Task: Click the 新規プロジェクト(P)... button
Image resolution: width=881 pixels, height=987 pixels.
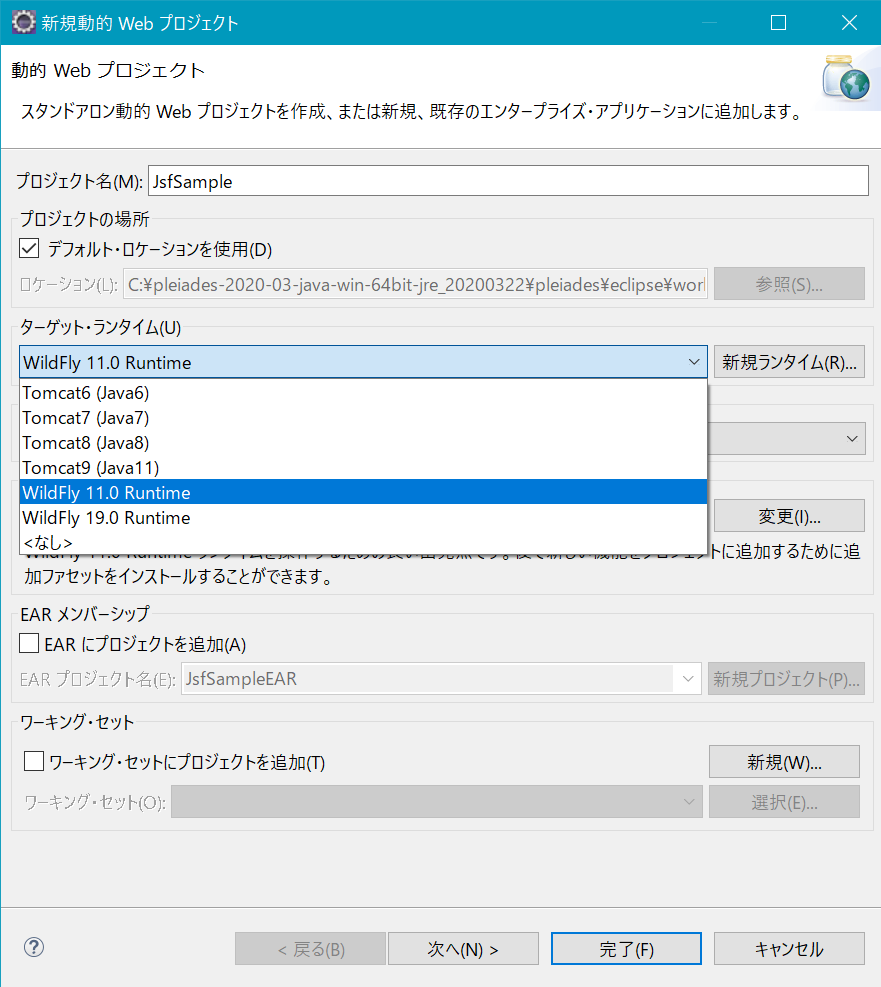Action: pyautogui.click(x=787, y=679)
